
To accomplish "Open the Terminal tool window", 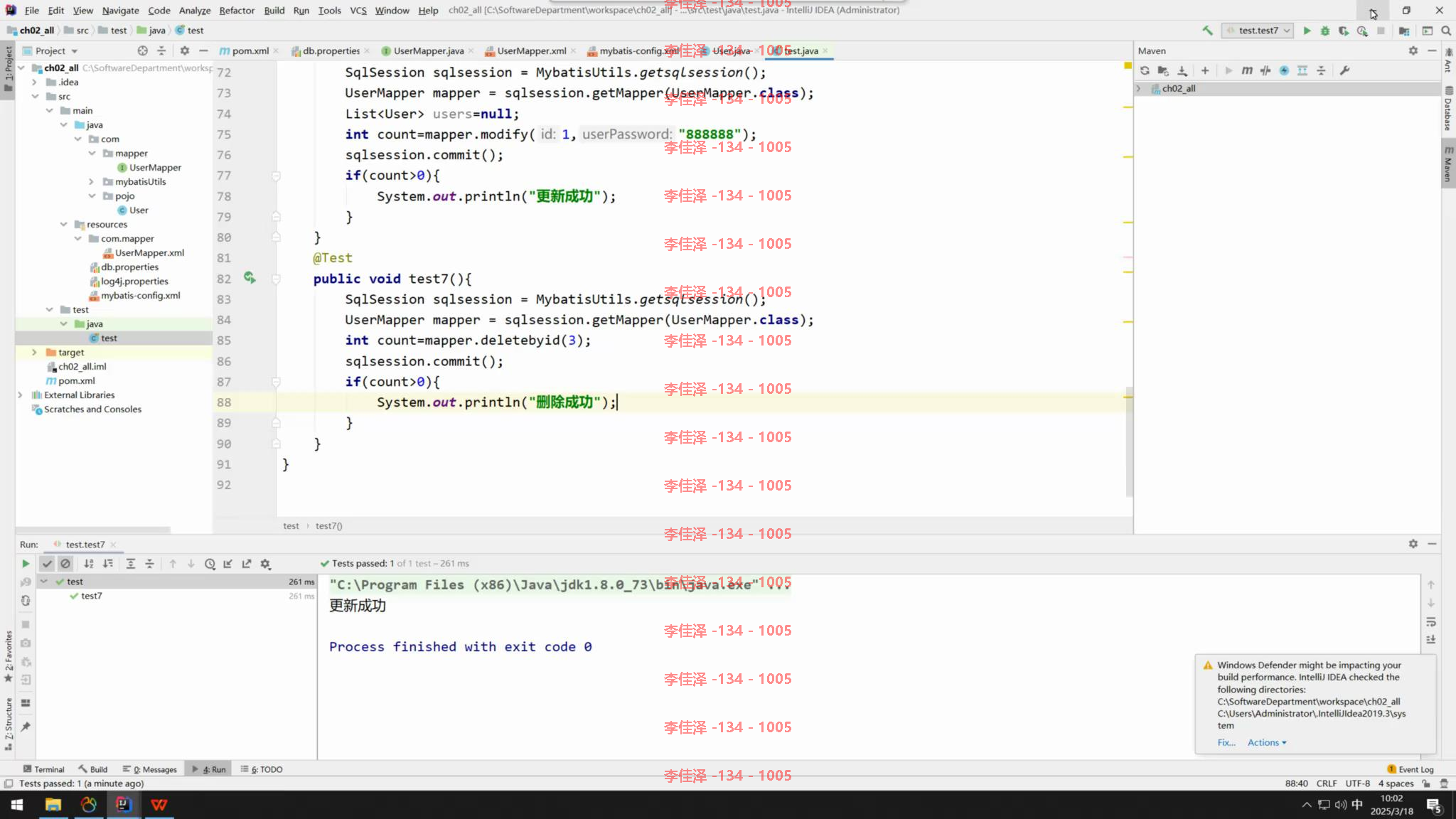I will 43,769.
